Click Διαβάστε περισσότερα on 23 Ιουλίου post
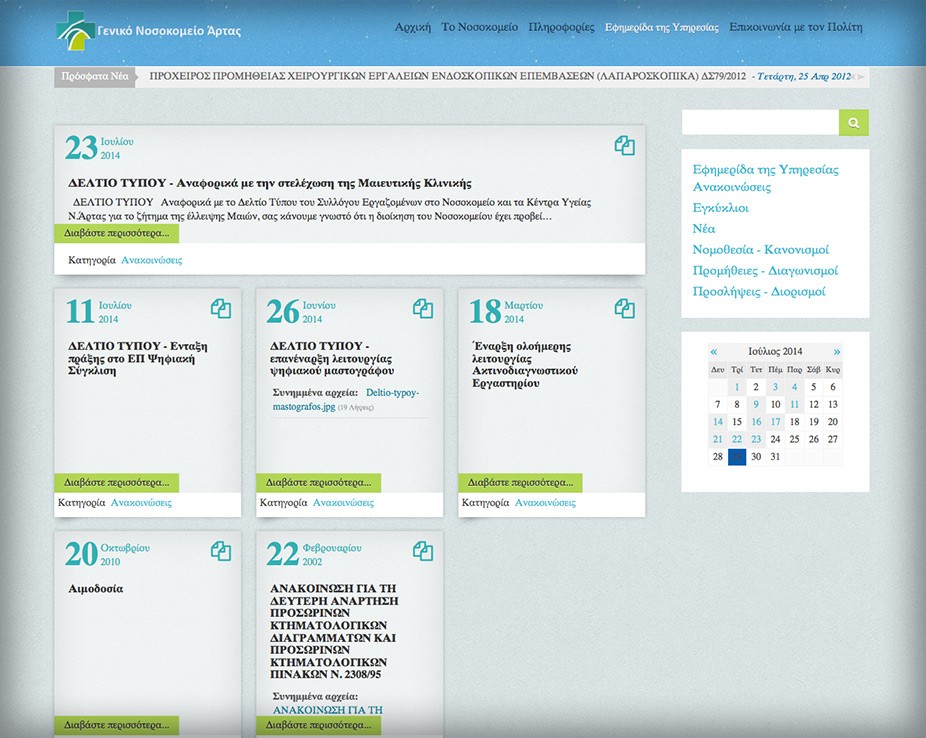Screen dimensions: 926x738 tap(116, 233)
